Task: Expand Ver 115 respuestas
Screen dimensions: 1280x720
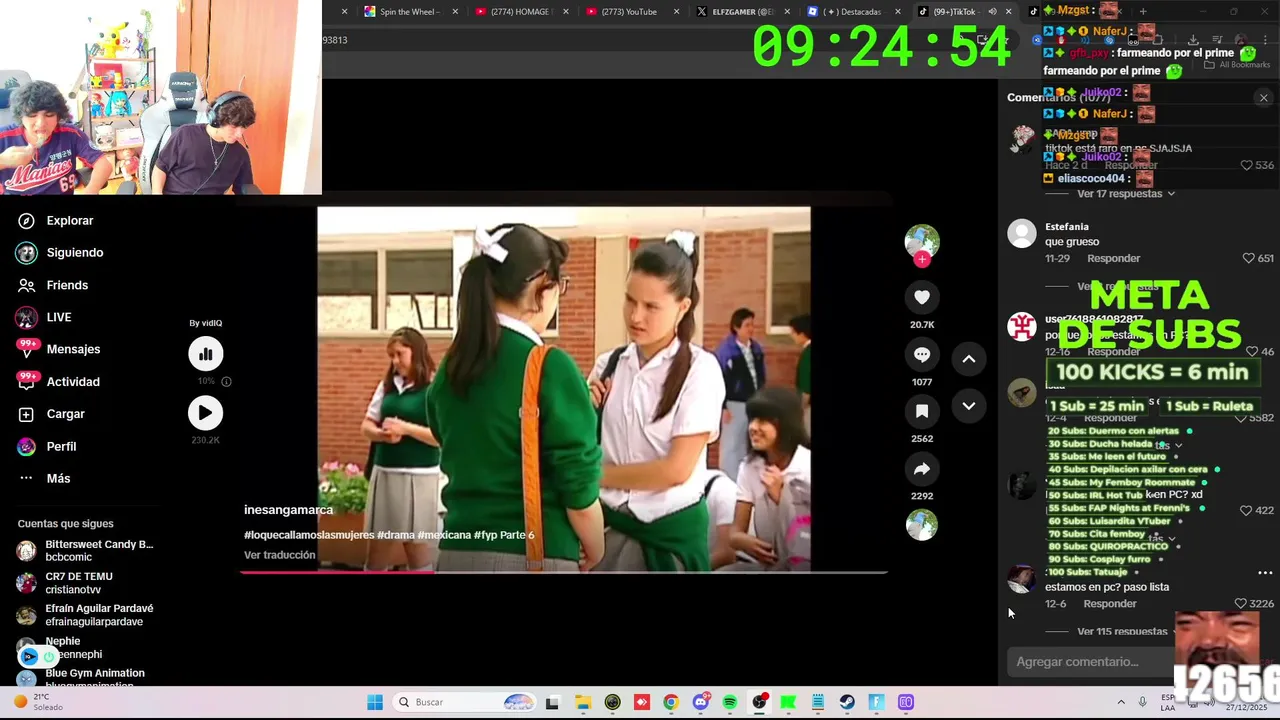Action: click(1122, 631)
